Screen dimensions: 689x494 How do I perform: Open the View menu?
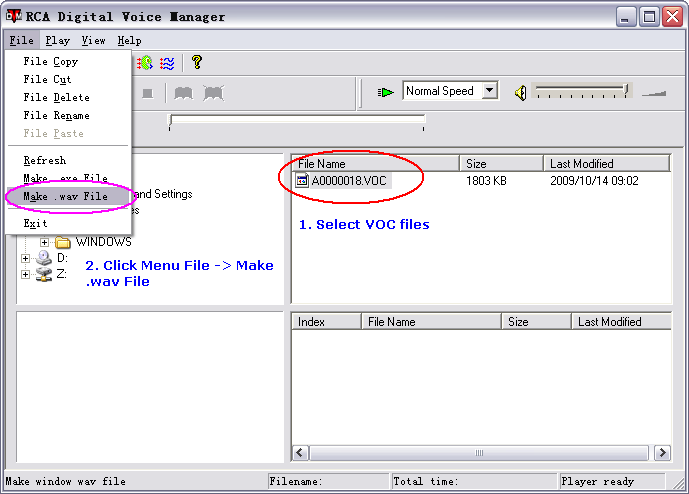tap(94, 40)
